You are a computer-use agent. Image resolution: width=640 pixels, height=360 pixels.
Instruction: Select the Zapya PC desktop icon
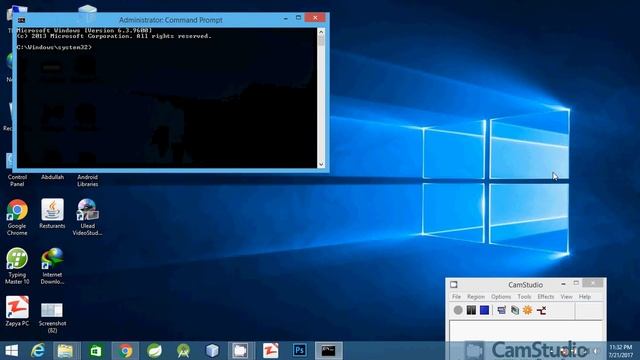(x=17, y=311)
